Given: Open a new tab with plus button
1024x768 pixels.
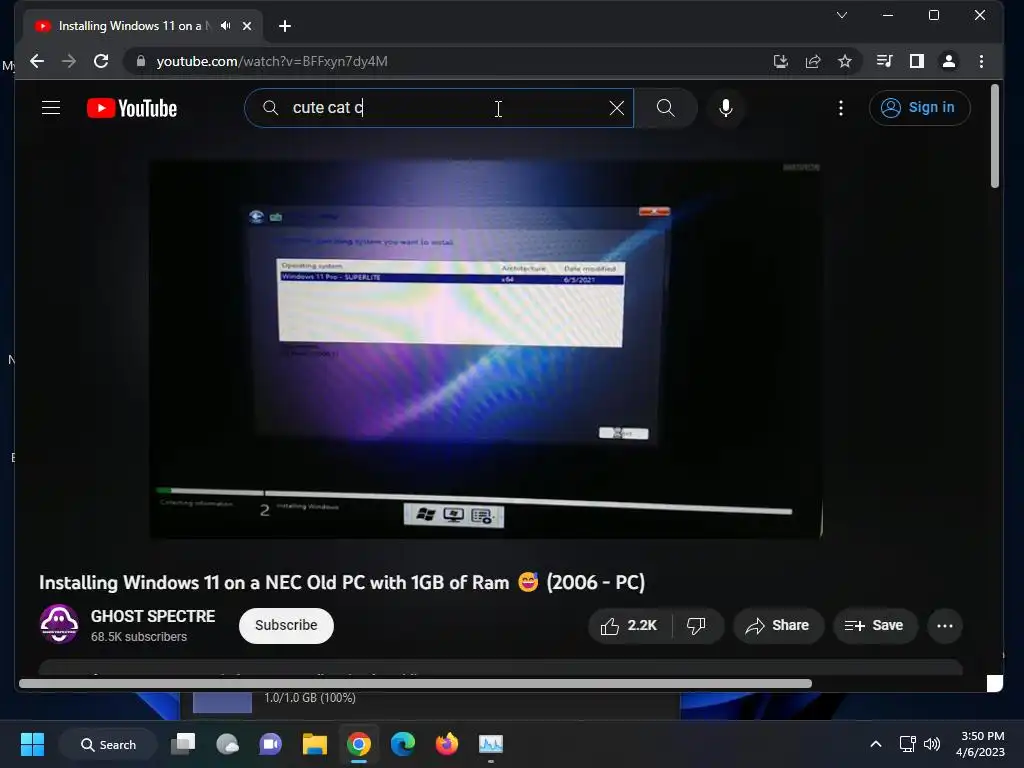Looking at the screenshot, I should [285, 26].
